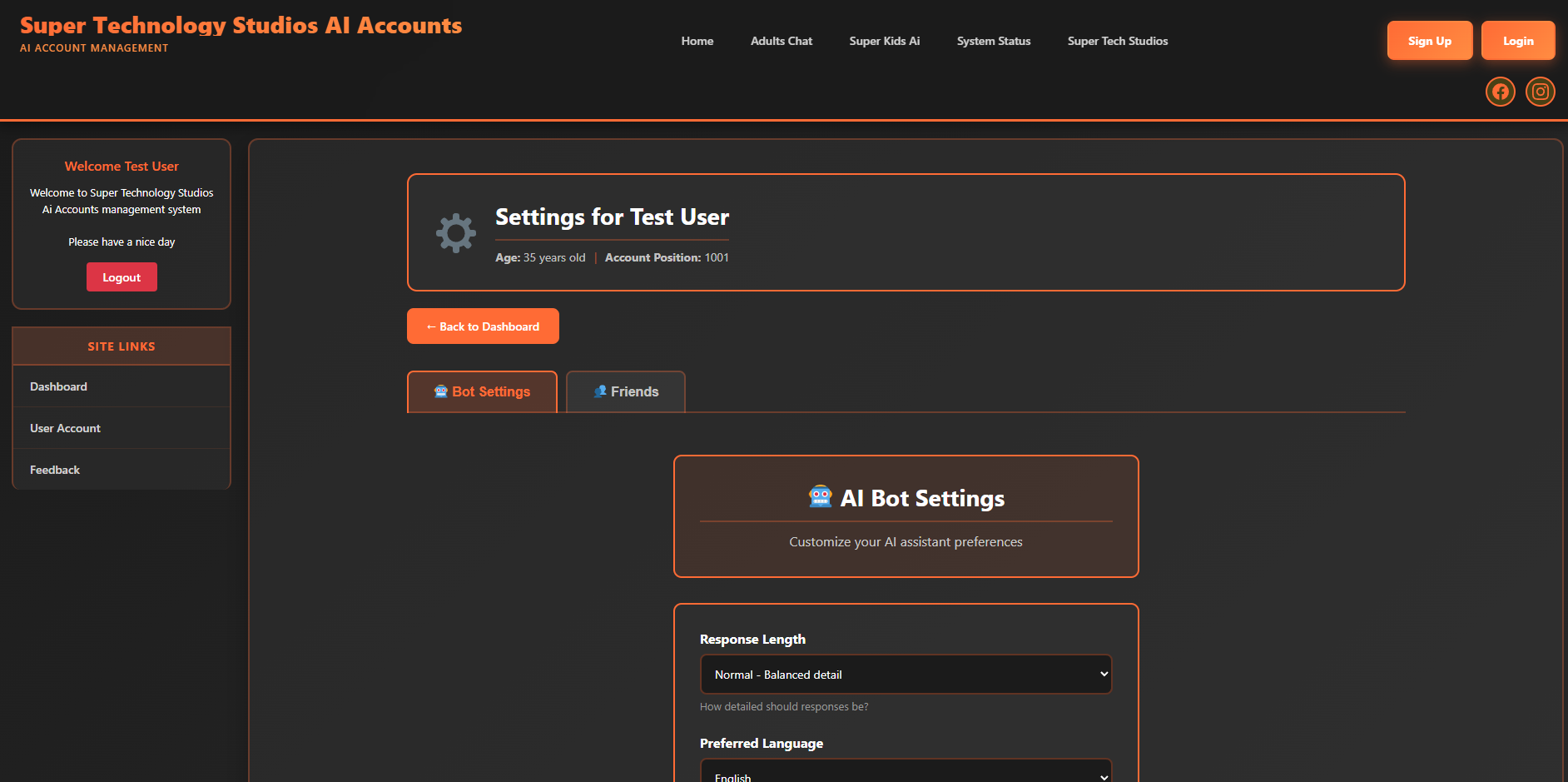1568x782 pixels.
Task: Go to Home in the top navigation
Action: tap(697, 41)
